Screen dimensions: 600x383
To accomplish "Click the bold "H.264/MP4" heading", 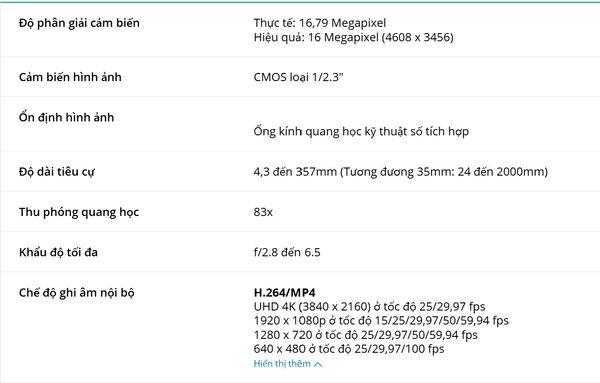I will [285, 293].
